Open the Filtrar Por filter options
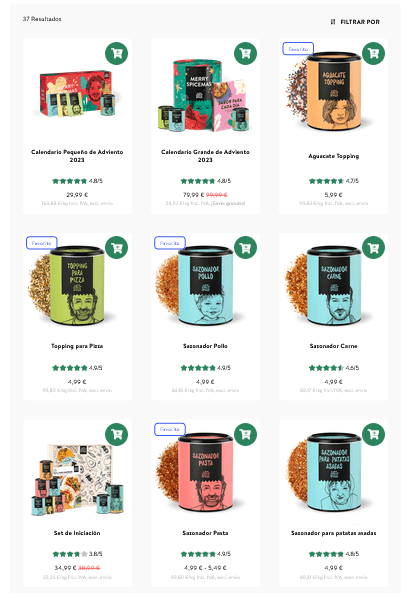The image size is (416, 598). pos(355,22)
